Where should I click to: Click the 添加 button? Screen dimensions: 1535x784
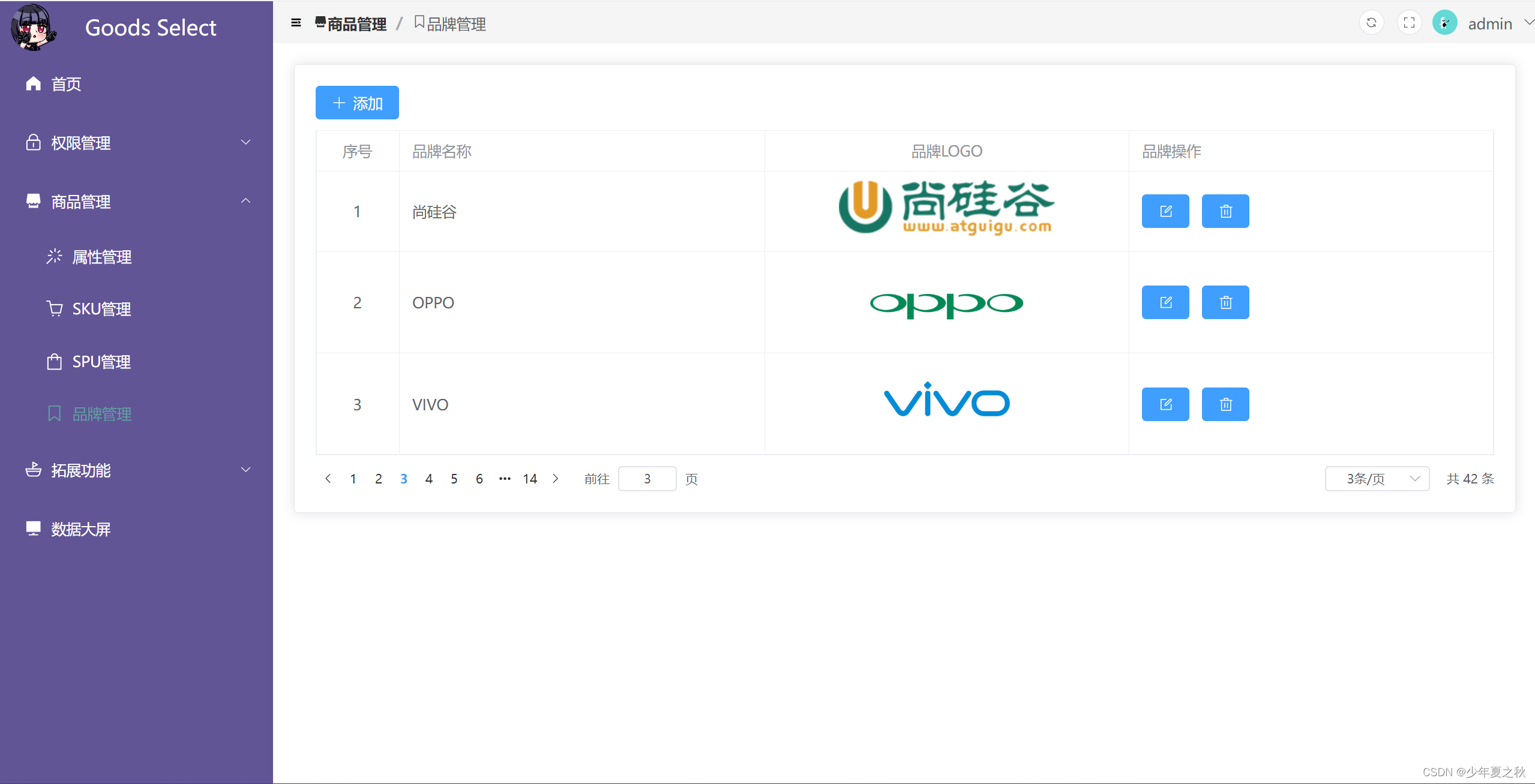tap(357, 103)
